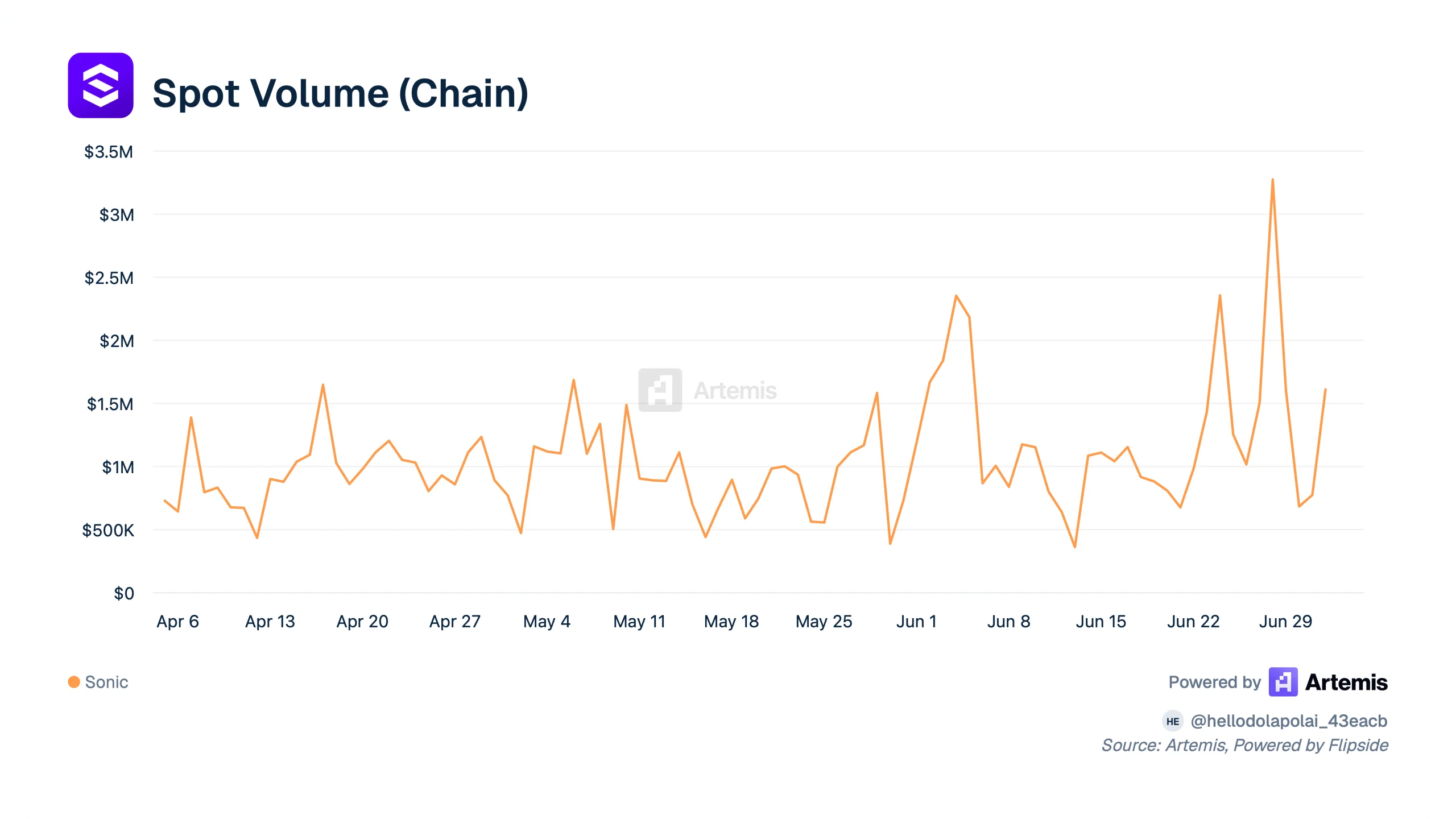Image resolution: width=1456 pixels, height=819 pixels.
Task: Click the purple Sonic logo icon
Action: [101, 85]
